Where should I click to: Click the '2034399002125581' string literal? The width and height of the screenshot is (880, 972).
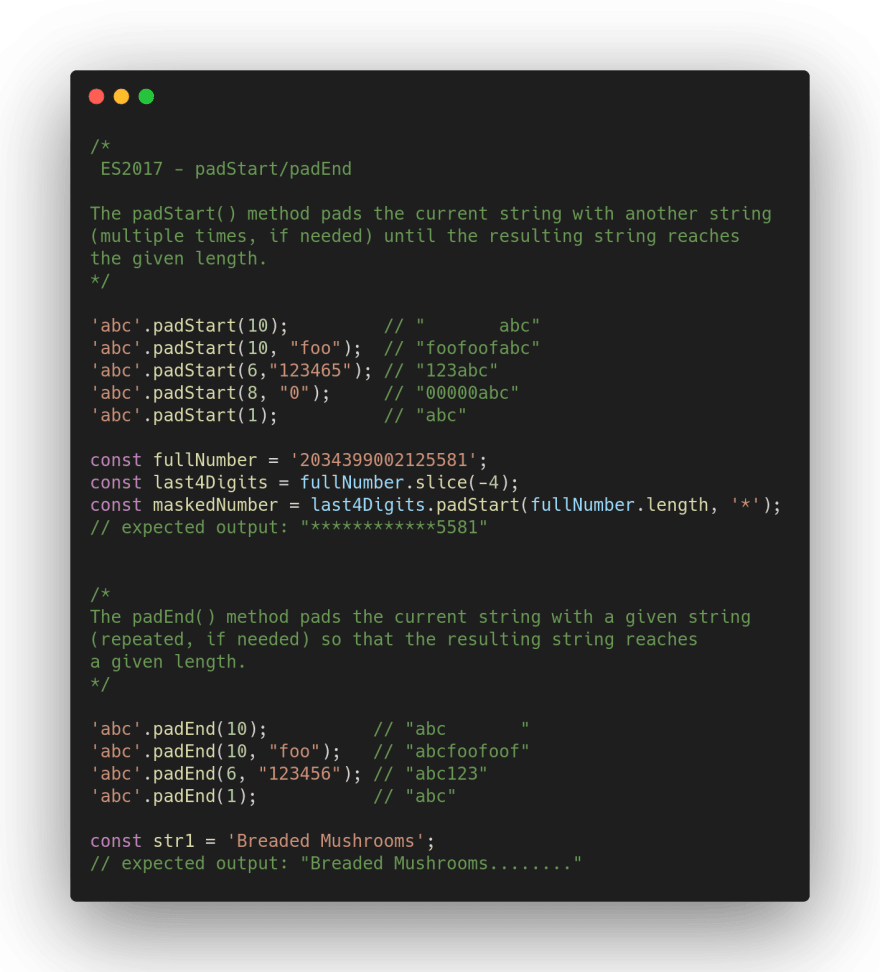coord(383,460)
